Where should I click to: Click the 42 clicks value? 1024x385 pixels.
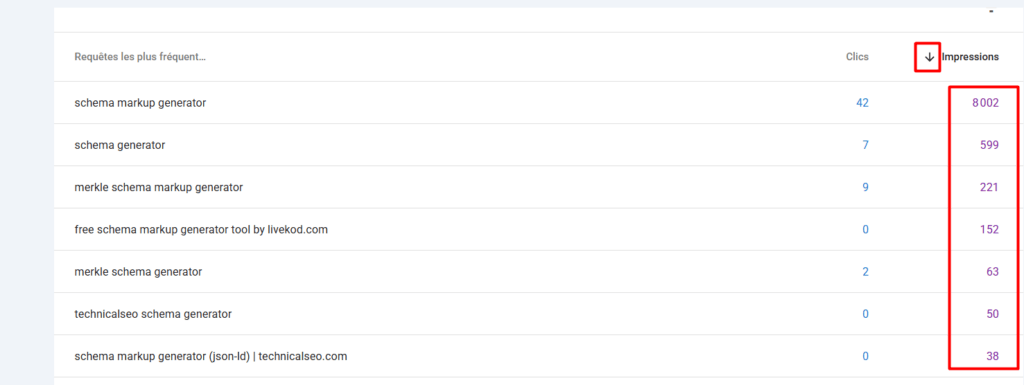coord(862,102)
